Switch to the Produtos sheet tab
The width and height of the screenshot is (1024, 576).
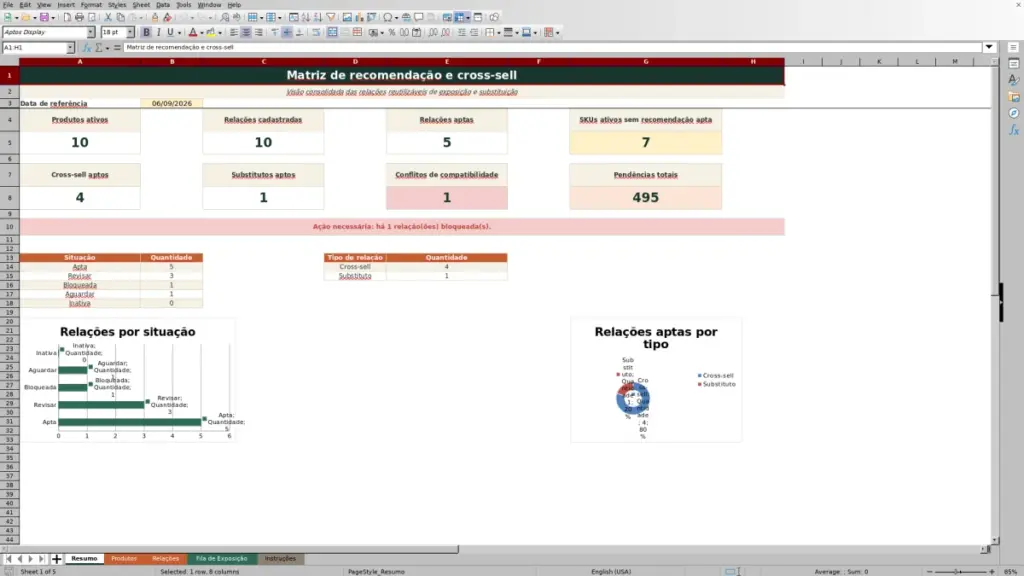pos(124,559)
